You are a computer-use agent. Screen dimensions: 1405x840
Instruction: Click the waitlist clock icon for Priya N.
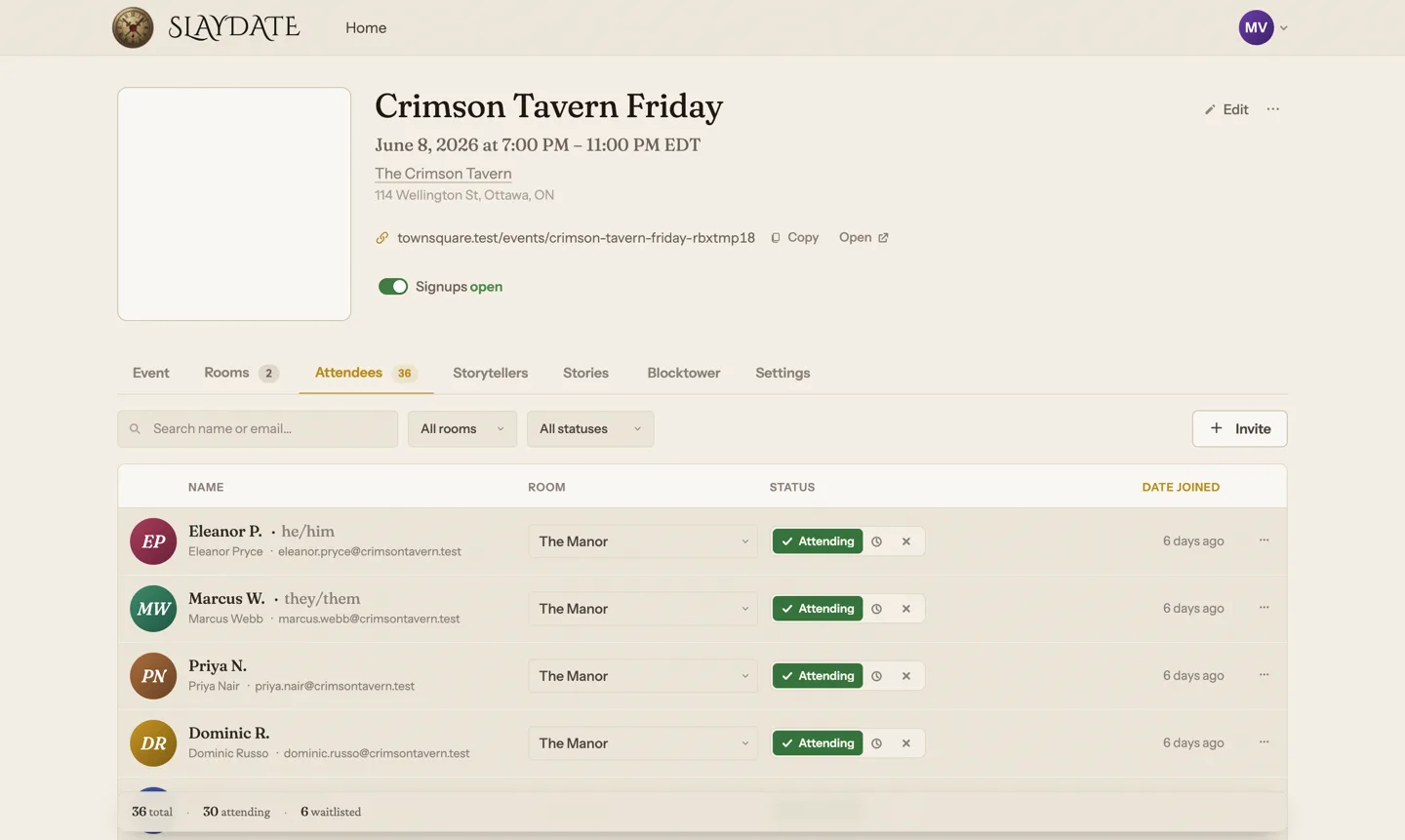point(877,676)
